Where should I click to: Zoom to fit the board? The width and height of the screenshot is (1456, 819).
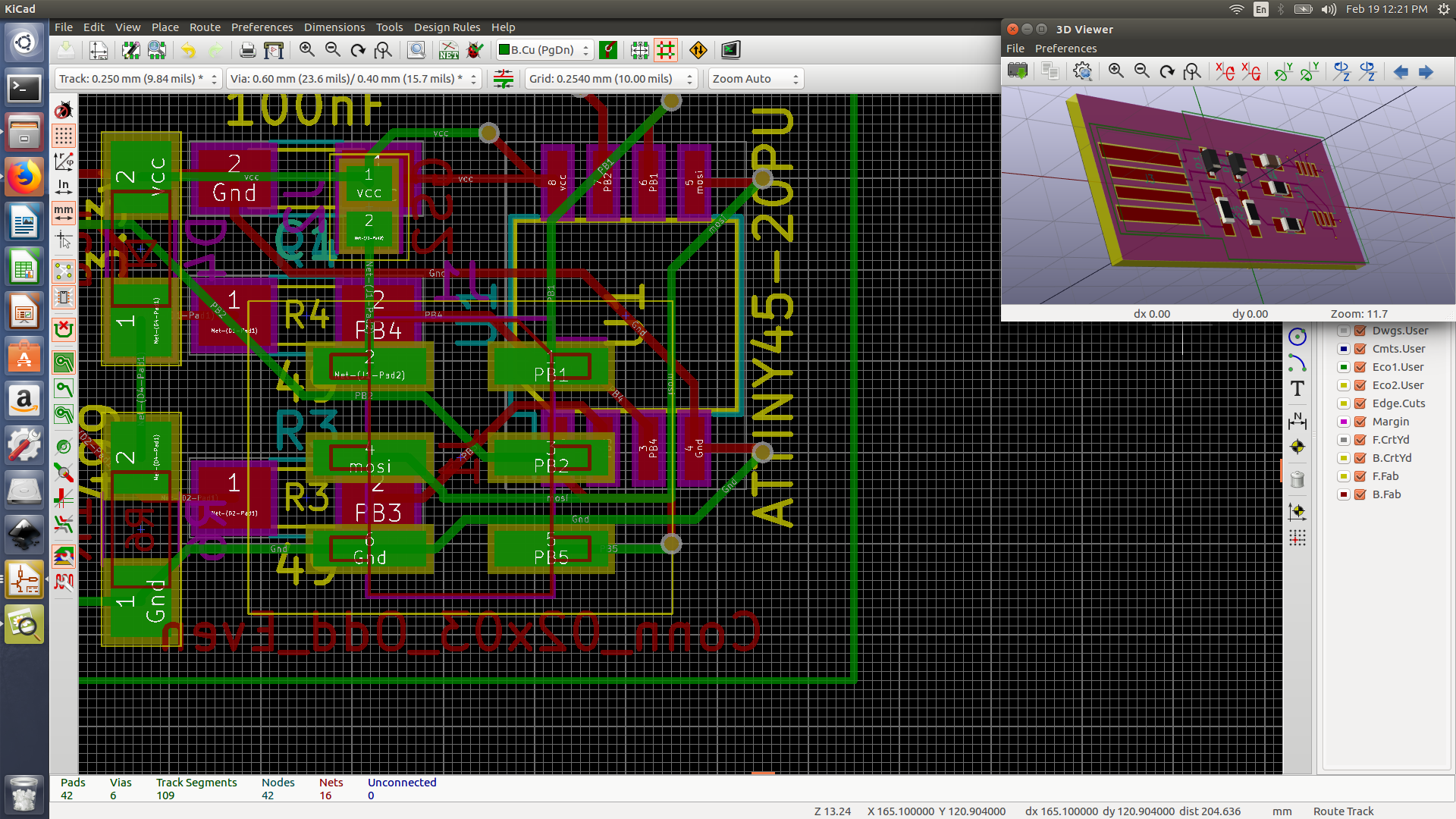tap(384, 50)
